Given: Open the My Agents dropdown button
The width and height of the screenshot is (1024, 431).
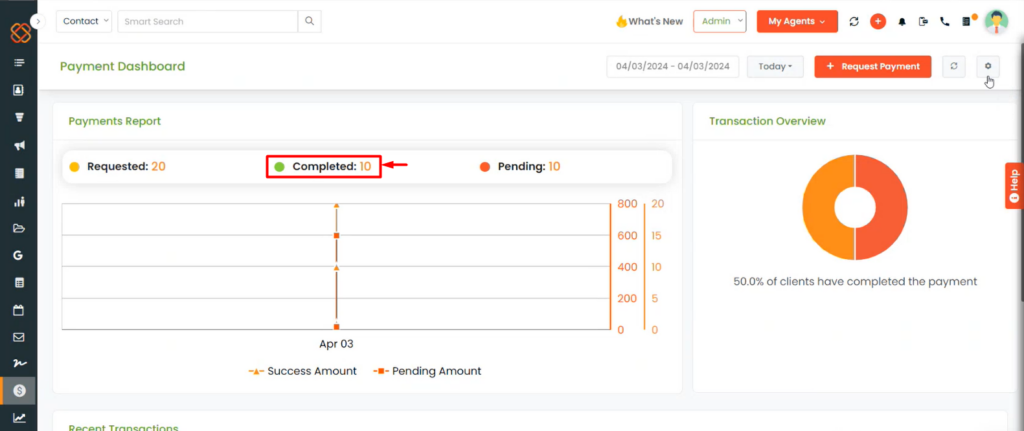Looking at the screenshot, I should [797, 21].
